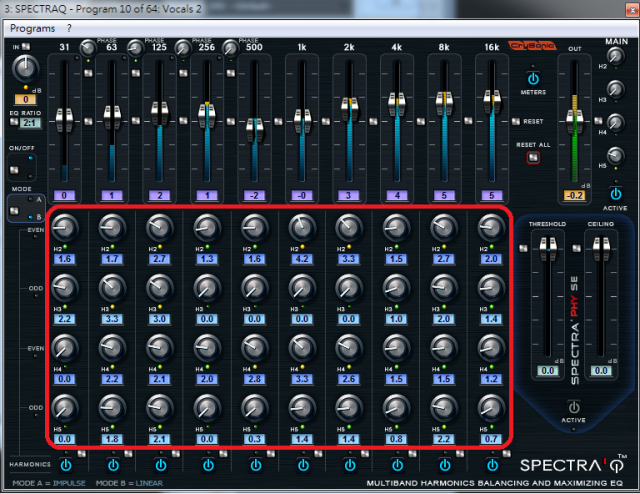The height and width of the screenshot is (494, 640).
Task: Click the PHASE knob next to 125
Action: 135,49
